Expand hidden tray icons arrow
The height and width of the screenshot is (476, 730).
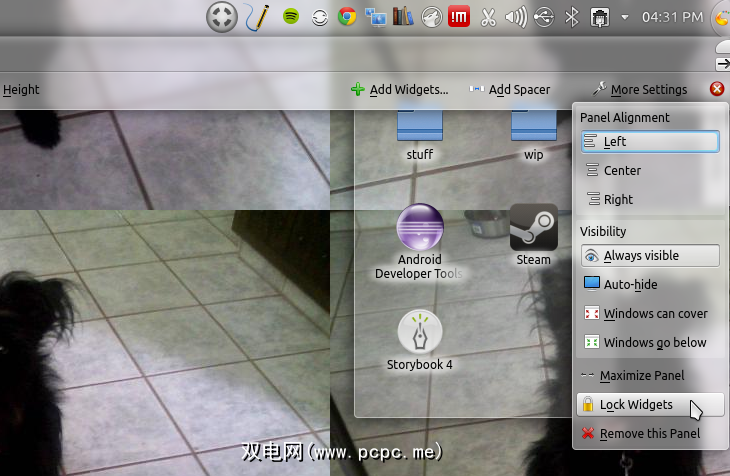tap(625, 18)
